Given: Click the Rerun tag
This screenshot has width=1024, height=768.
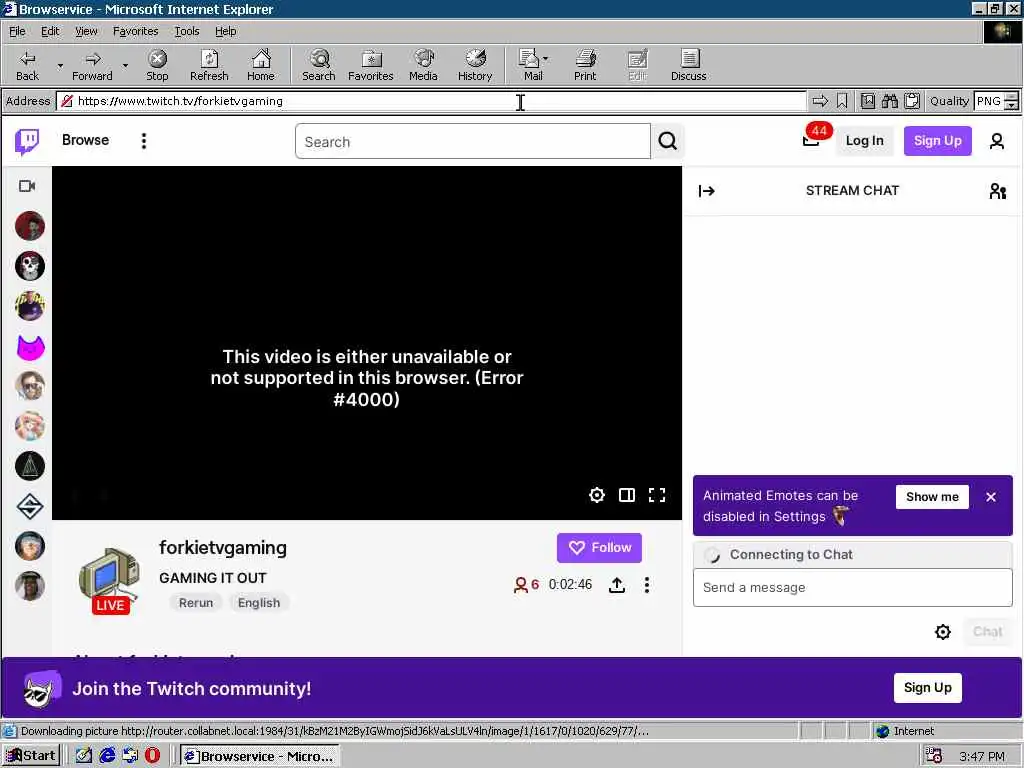Looking at the screenshot, I should pos(196,603).
